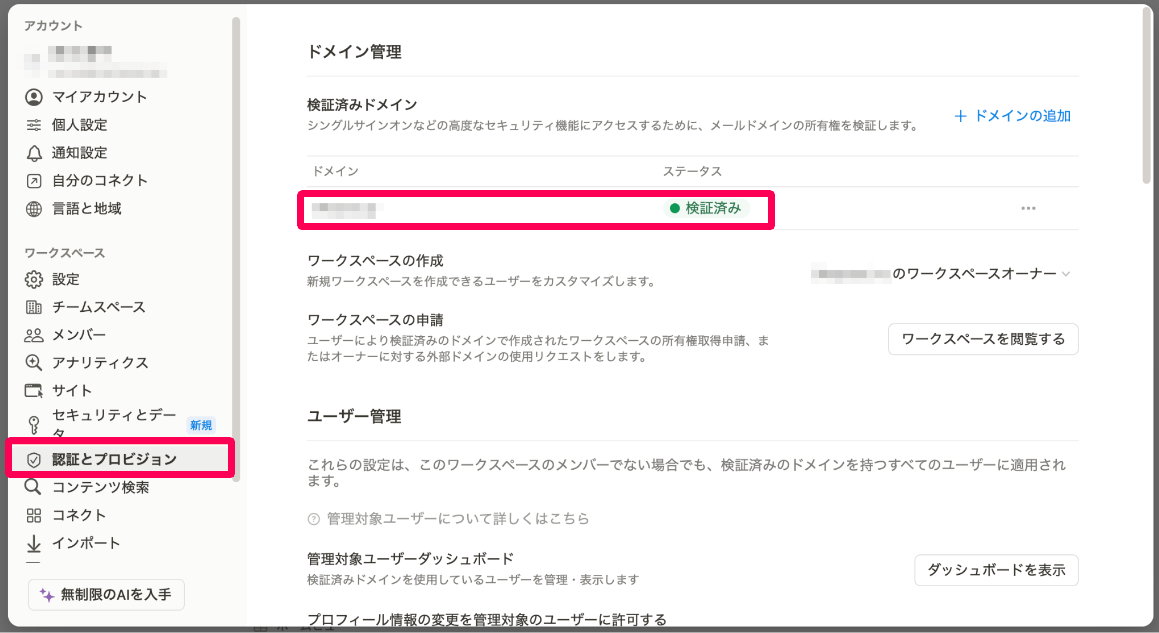The width and height of the screenshot is (1159, 633).
Task: Click the content search magnifier icon
Action: click(33, 487)
